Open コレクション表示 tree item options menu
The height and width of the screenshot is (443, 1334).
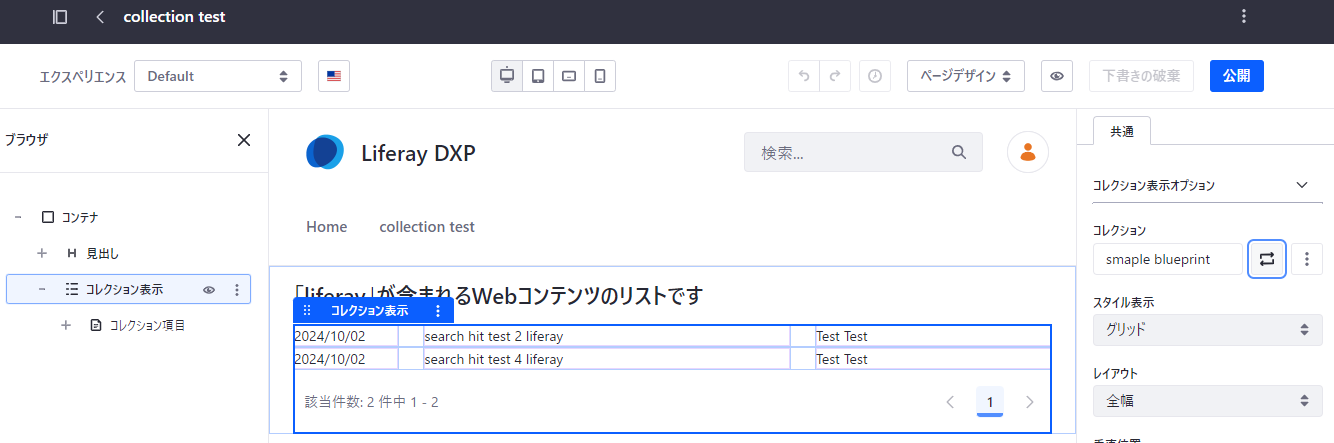click(237, 290)
